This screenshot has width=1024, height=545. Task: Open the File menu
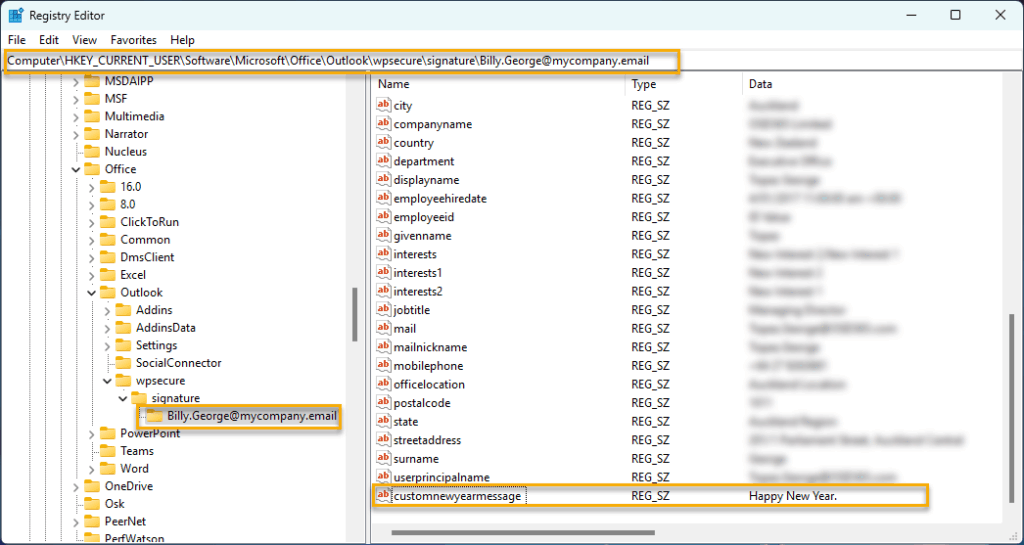pos(17,40)
